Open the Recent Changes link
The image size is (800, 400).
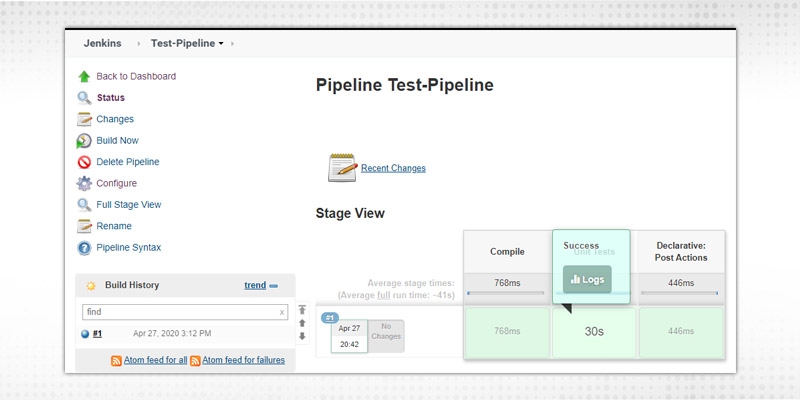(393, 168)
